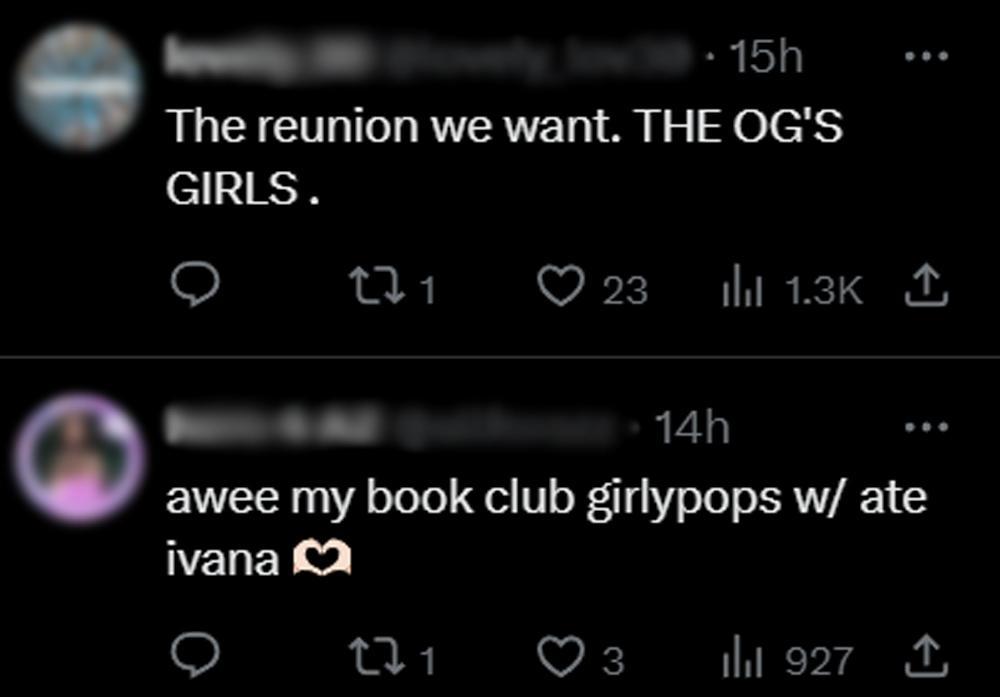Open the 14h timestamp link

(x=693, y=427)
